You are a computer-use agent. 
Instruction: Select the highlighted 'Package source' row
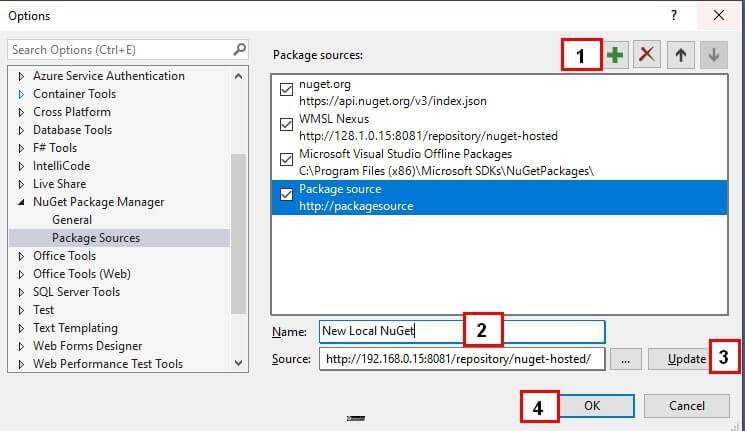point(499,197)
